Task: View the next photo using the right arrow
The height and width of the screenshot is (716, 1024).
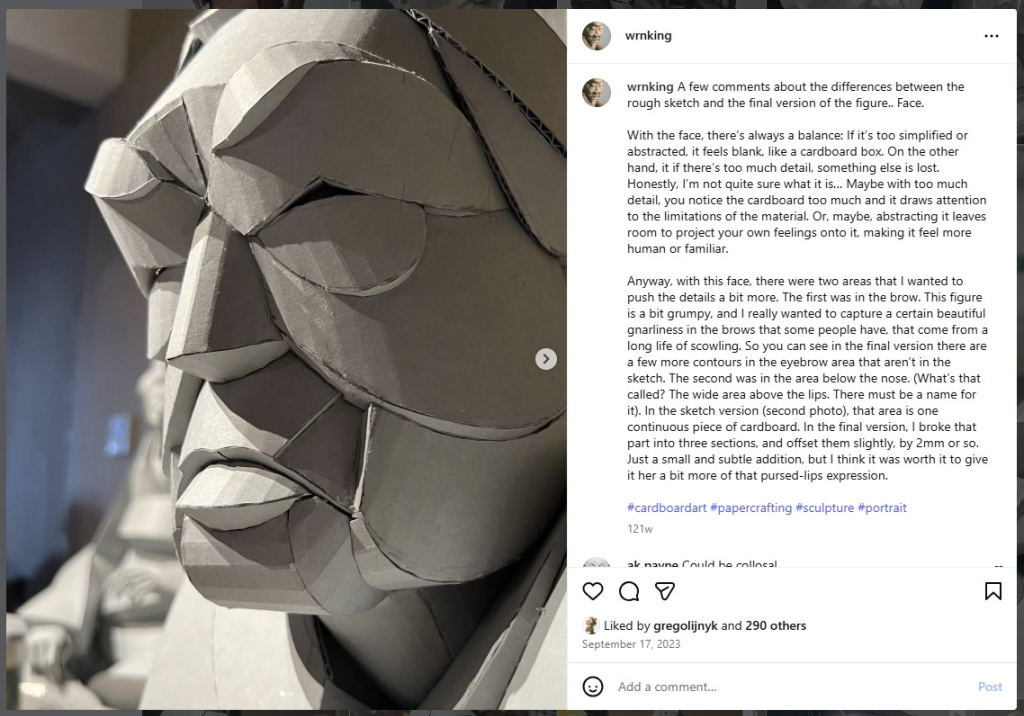Action: coord(546,358)
